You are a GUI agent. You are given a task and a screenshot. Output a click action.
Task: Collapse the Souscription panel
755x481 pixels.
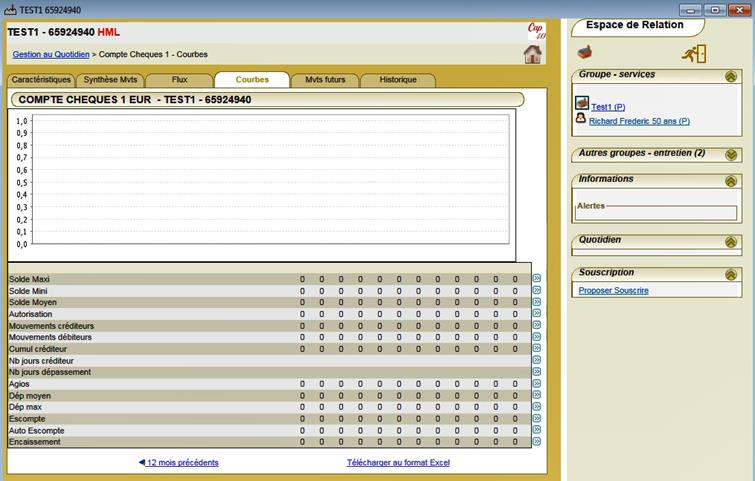click(732, 274)
